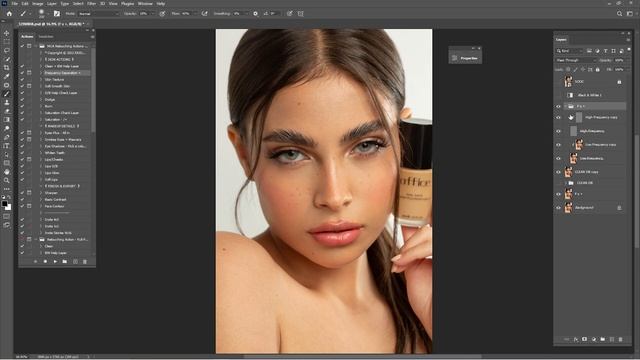Viewport: 640px width, 360px height.
Task: Click the layer Opacity value field
Action: click(619, 60)
